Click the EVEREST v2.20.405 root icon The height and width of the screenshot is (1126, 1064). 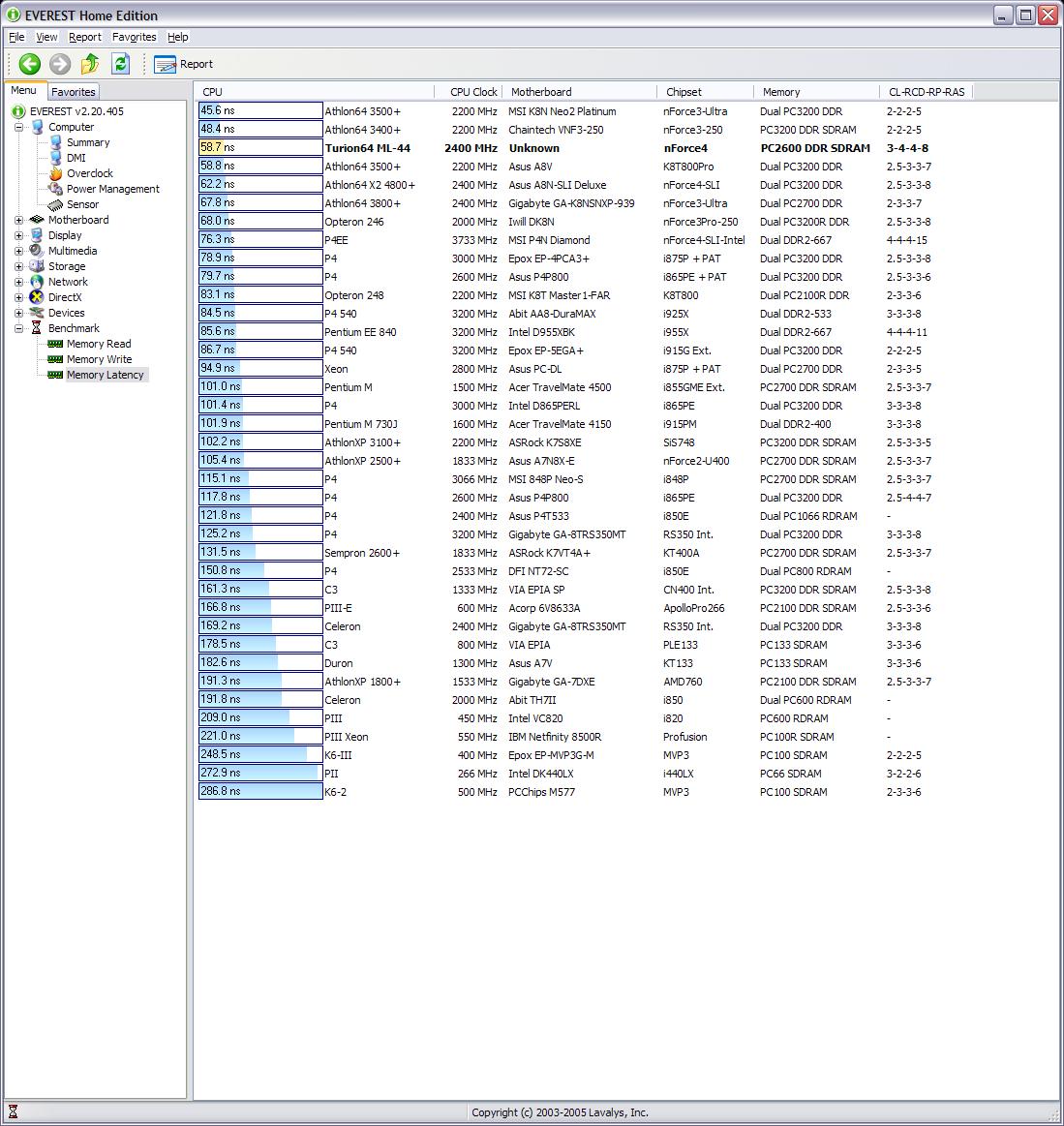[x=18, y=111]
